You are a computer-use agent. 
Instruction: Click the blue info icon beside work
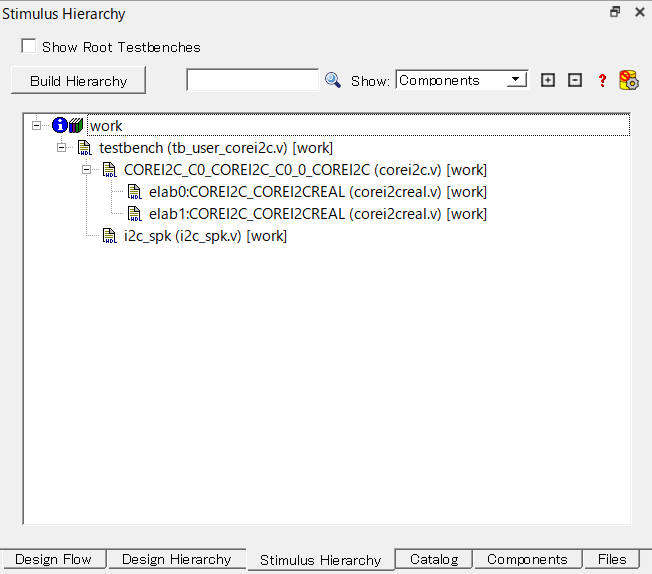pos(59,126)
